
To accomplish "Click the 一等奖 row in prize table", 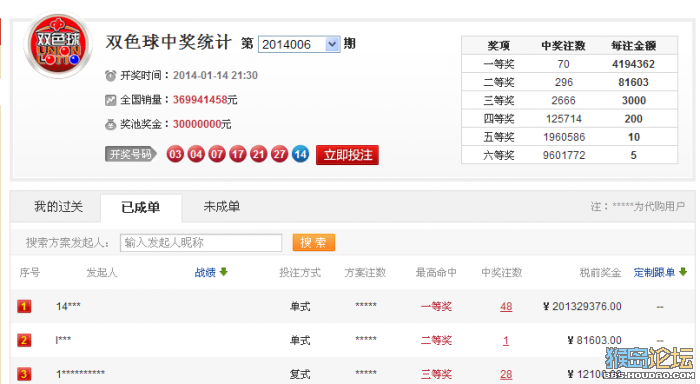I will [569, 64].
